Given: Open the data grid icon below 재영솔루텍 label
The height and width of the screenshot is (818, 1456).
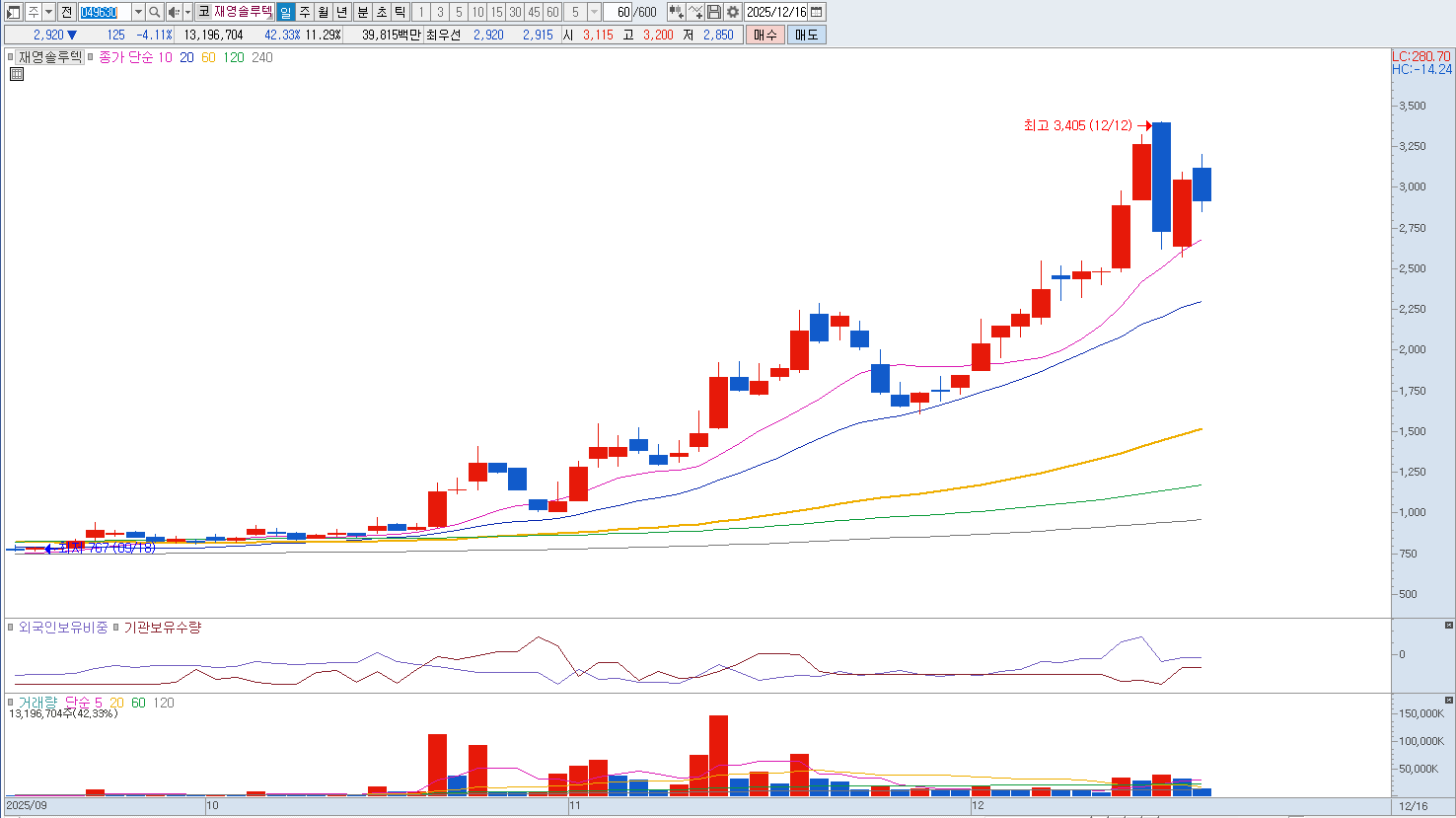Looking at the screenshot, I should [17, 74].
